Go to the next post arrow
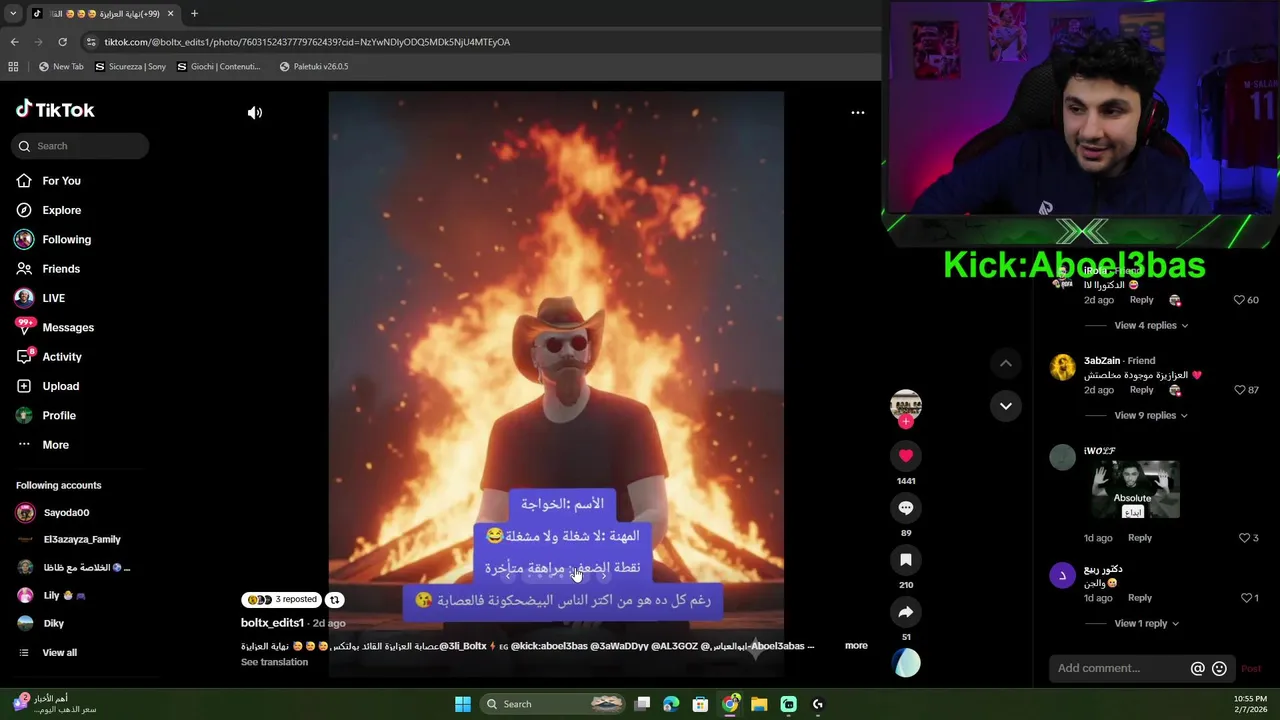 point(1006,405)
